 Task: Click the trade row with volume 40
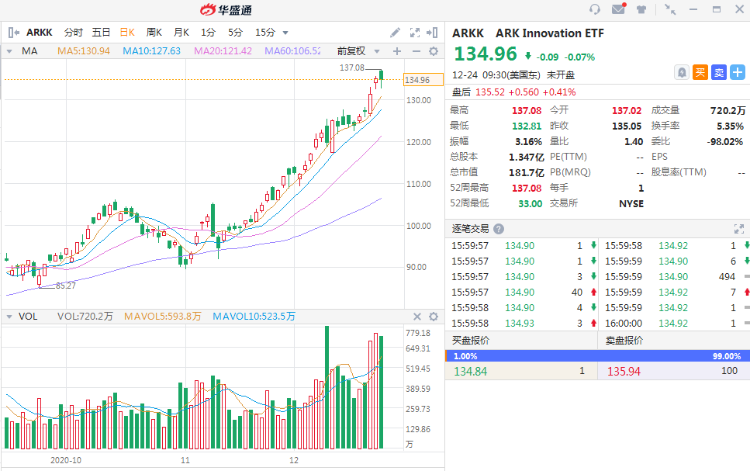pos(524,293)
